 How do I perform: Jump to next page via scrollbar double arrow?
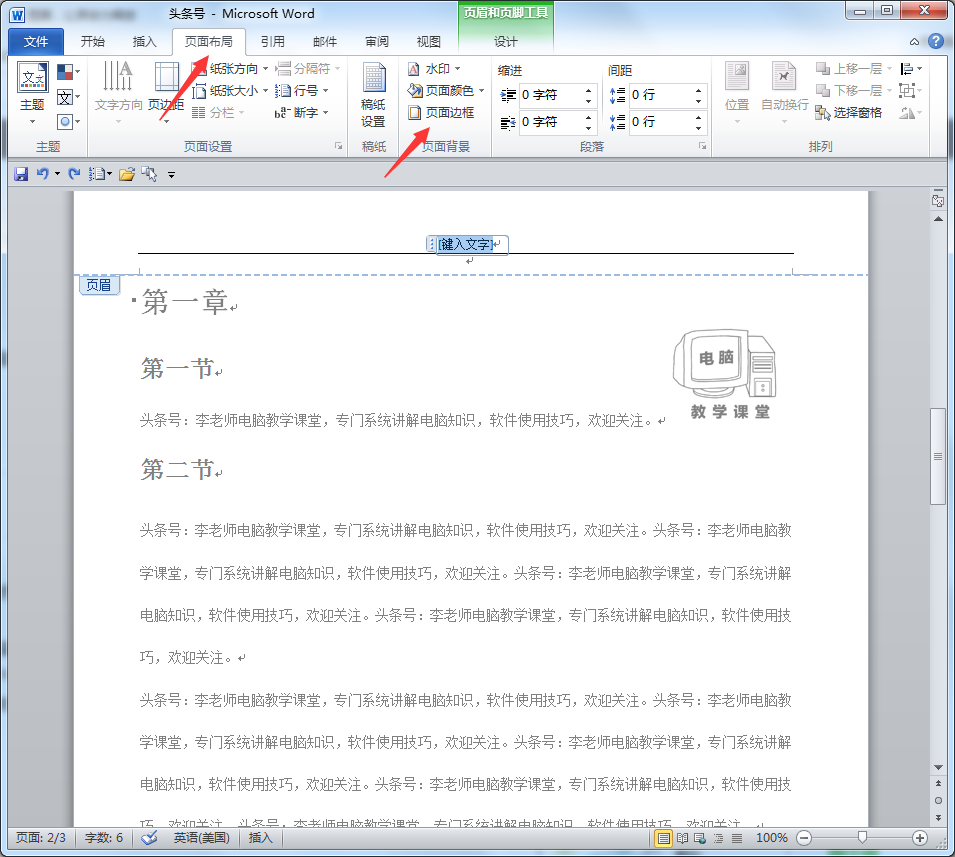click(x=938, y=817)
